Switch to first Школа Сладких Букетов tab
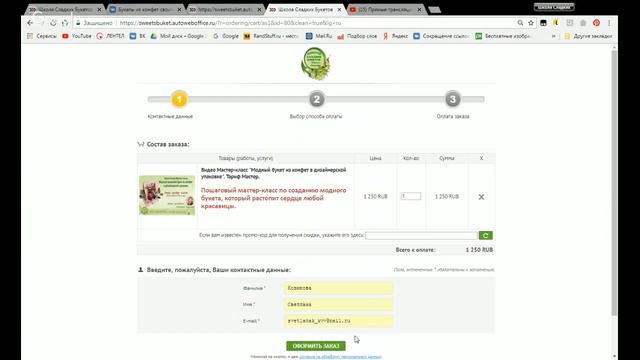This screenshot has height=360, width=640. click(x=65, y=9)
